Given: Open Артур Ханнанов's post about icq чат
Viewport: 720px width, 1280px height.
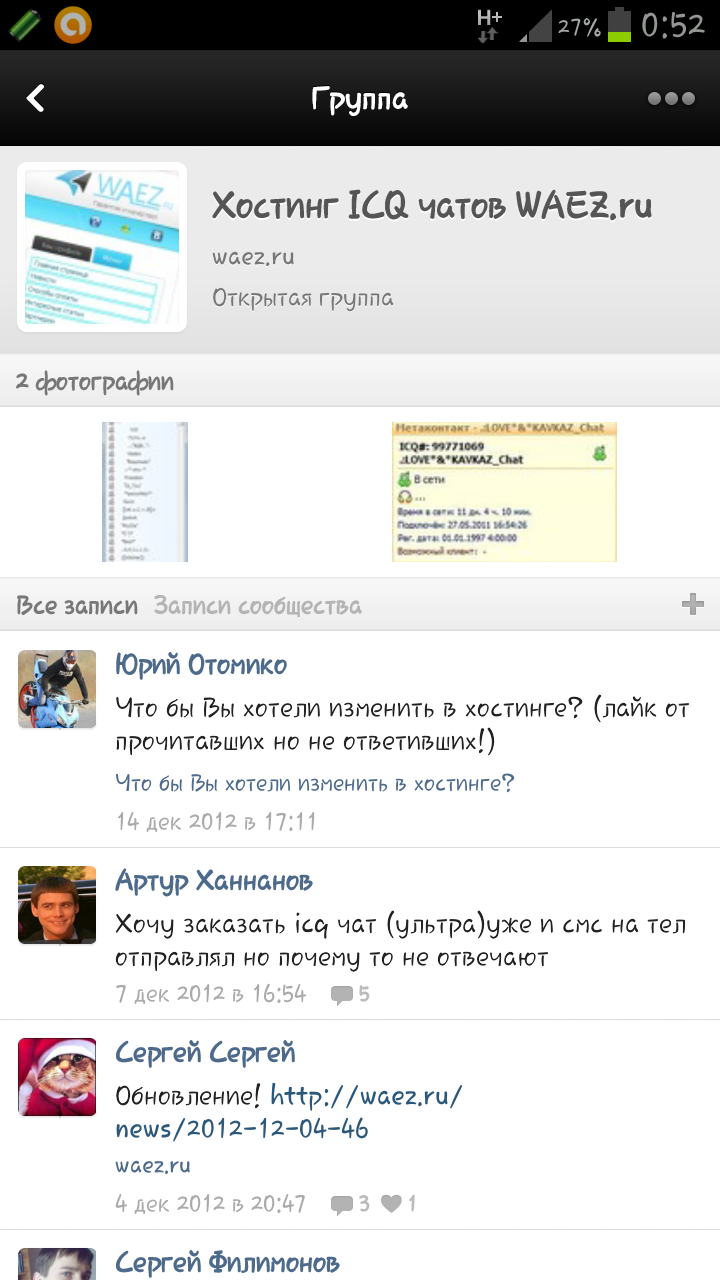Looking at the screenshot, I should click(401, 941).
